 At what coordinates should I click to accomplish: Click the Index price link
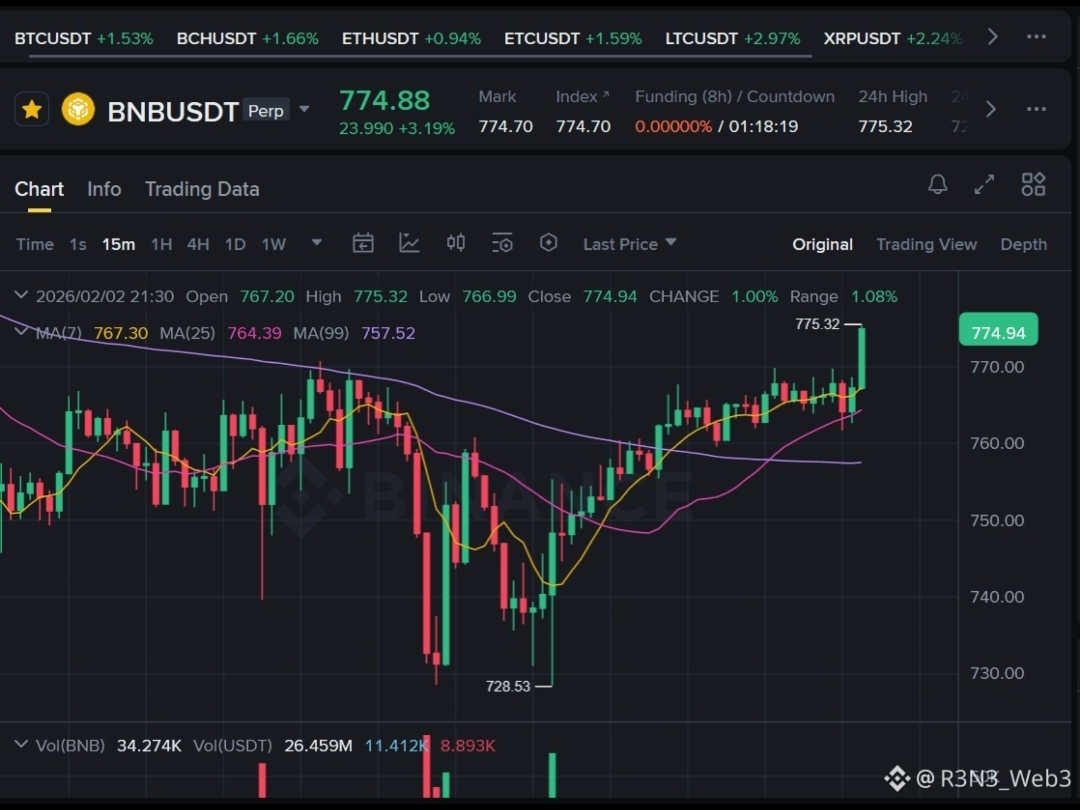click(583, 97)
